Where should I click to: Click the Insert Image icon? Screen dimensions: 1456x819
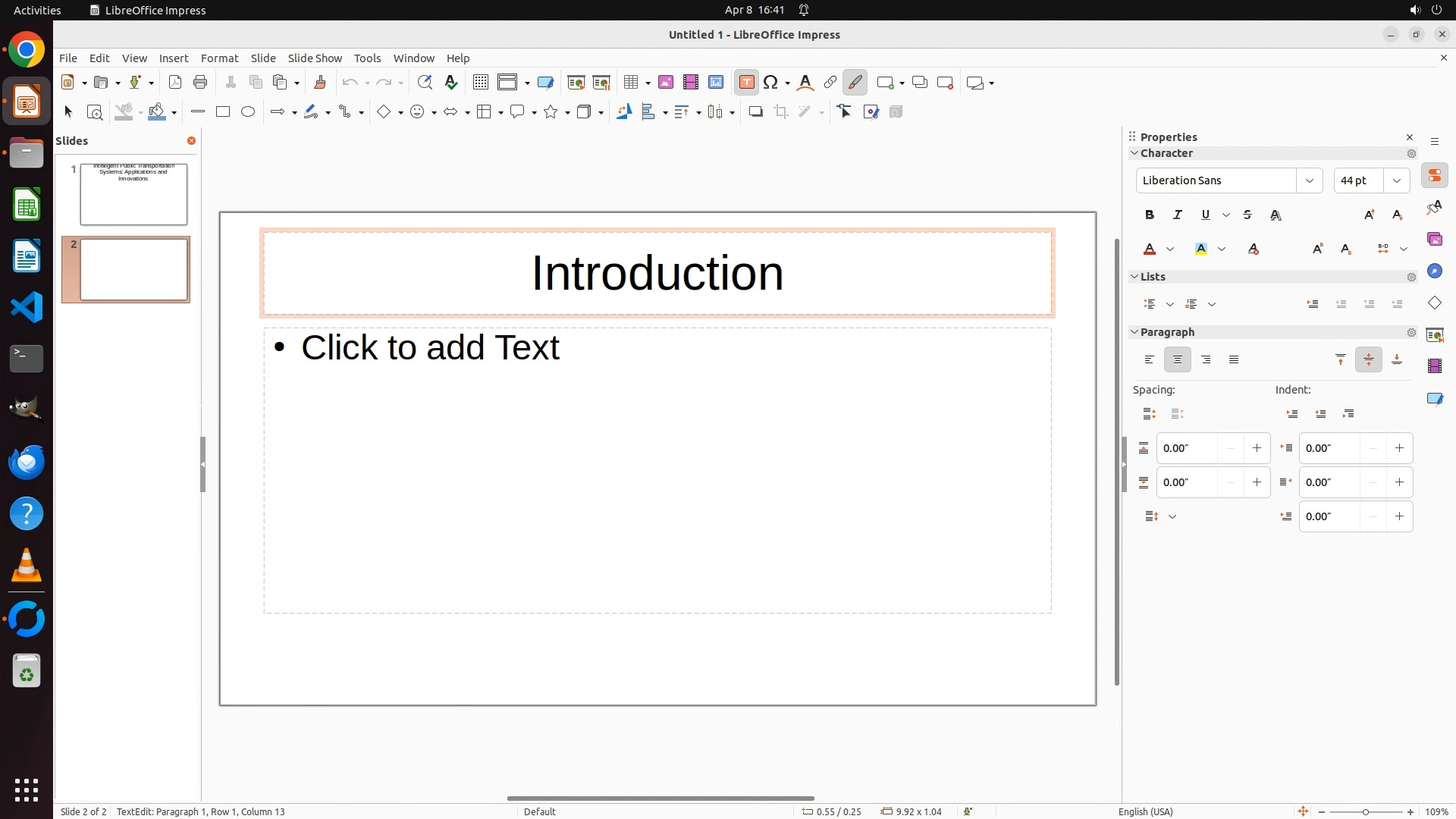666,83
